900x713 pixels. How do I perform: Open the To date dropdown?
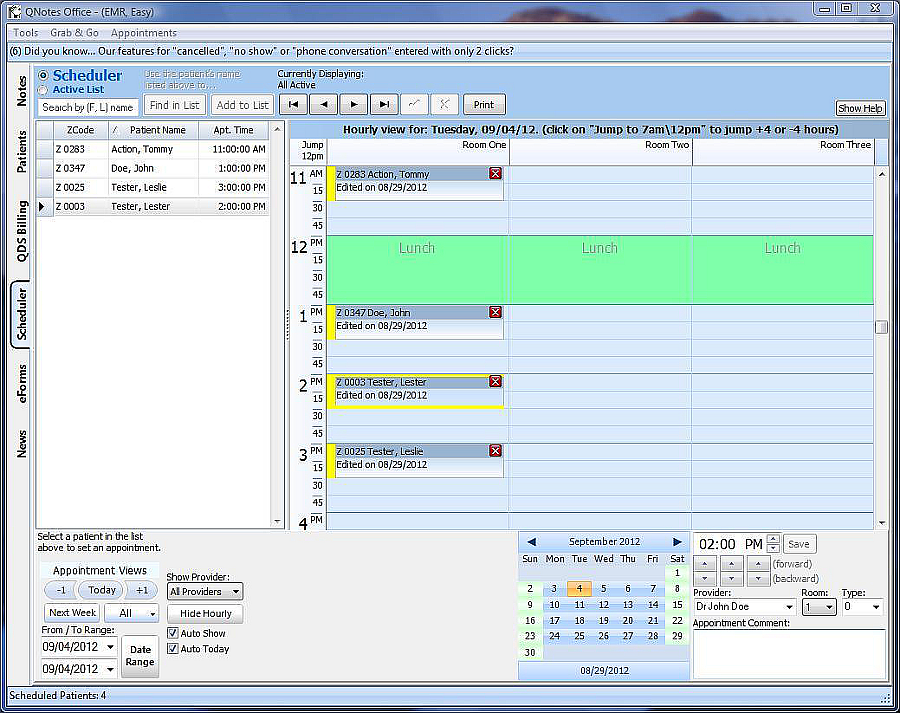tap(110, 669)
